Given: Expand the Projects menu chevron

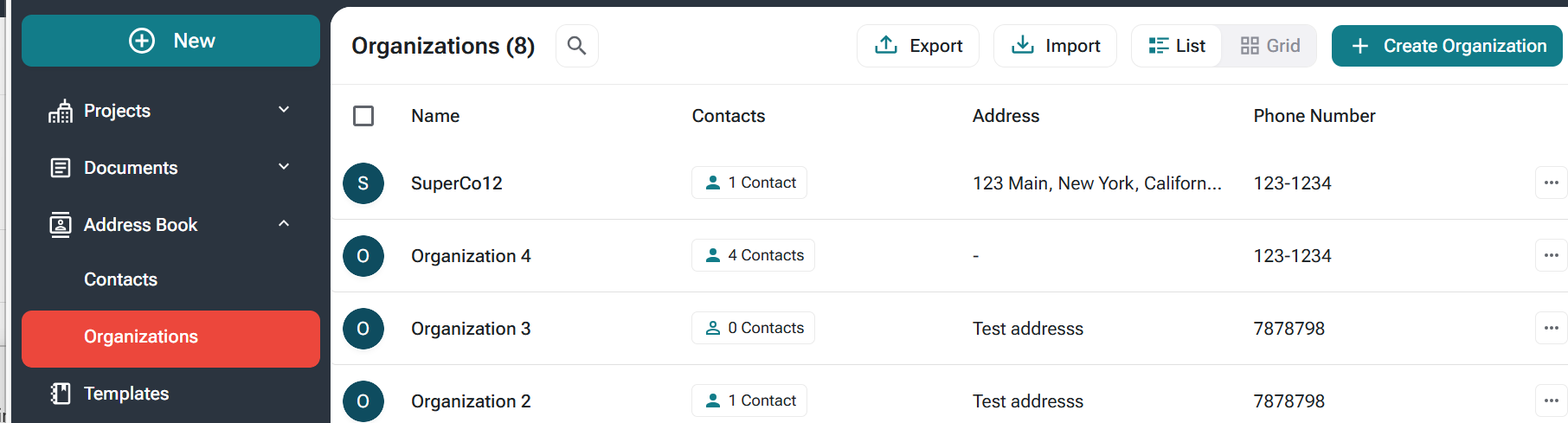Looking at the screenshot, I should click(284, 110).
